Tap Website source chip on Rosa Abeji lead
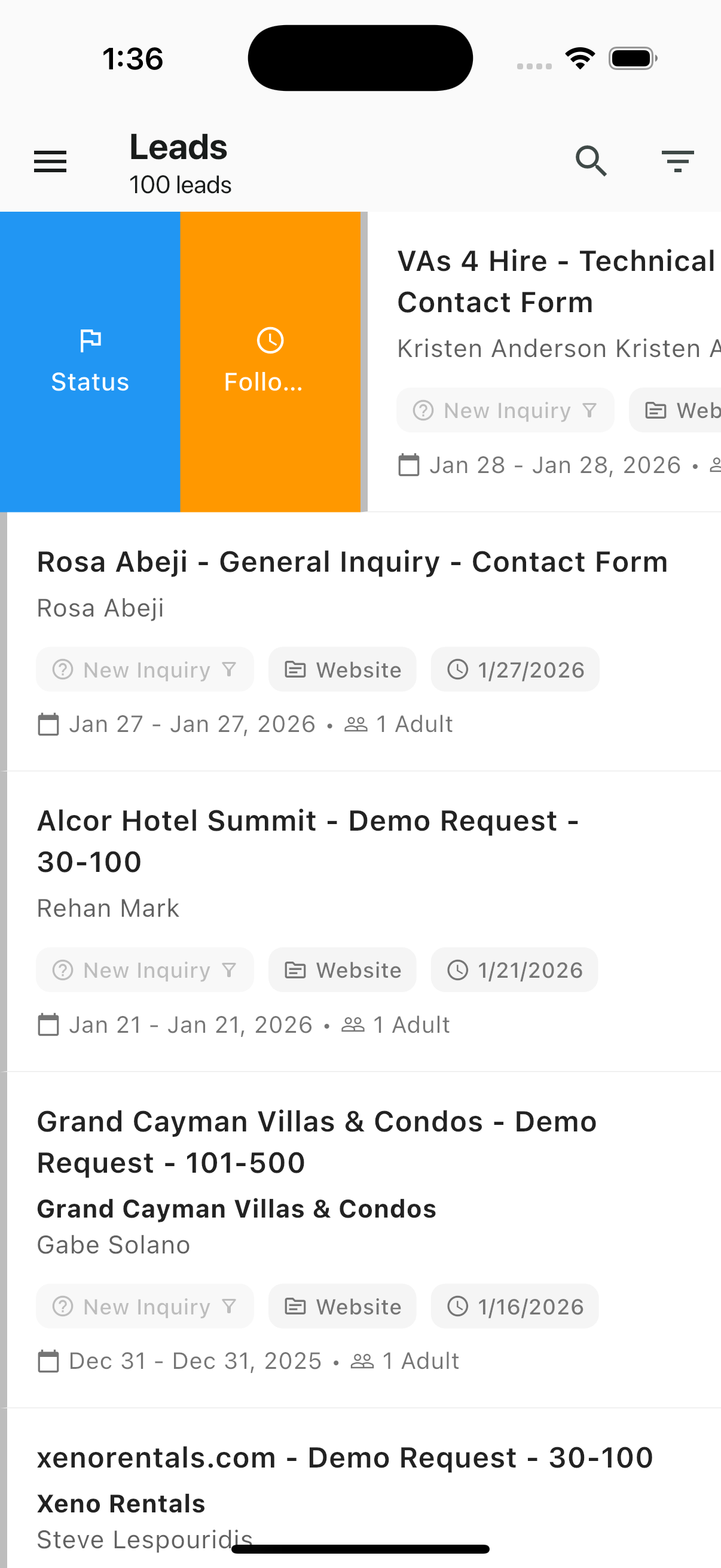 pos(343,670)
